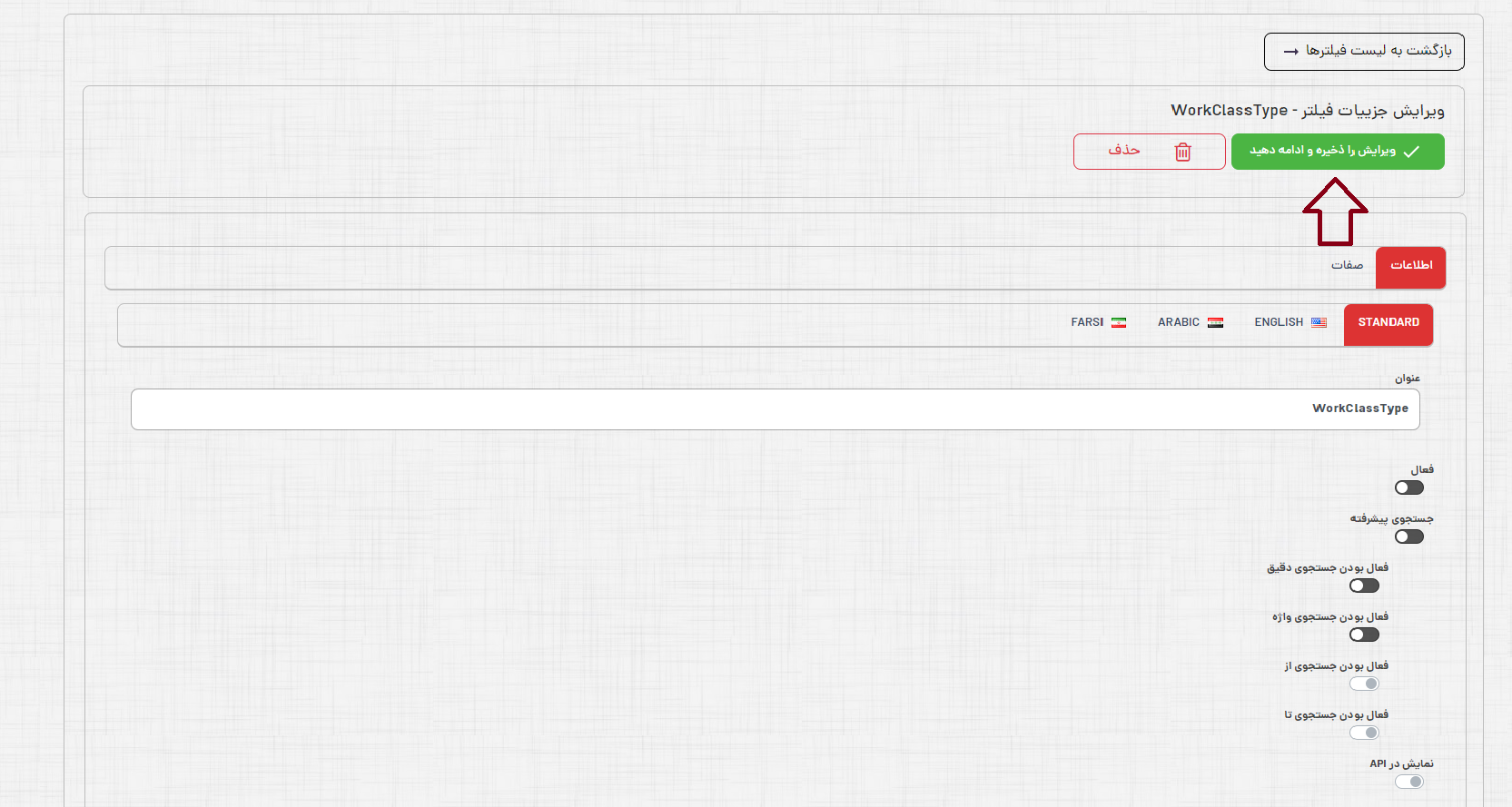Toggle فعال بودن جستجوی واژه switch
Image resolution: width=1512 pixels, height=807 pixels.
pyautogui.click(x=1364, y=635)
